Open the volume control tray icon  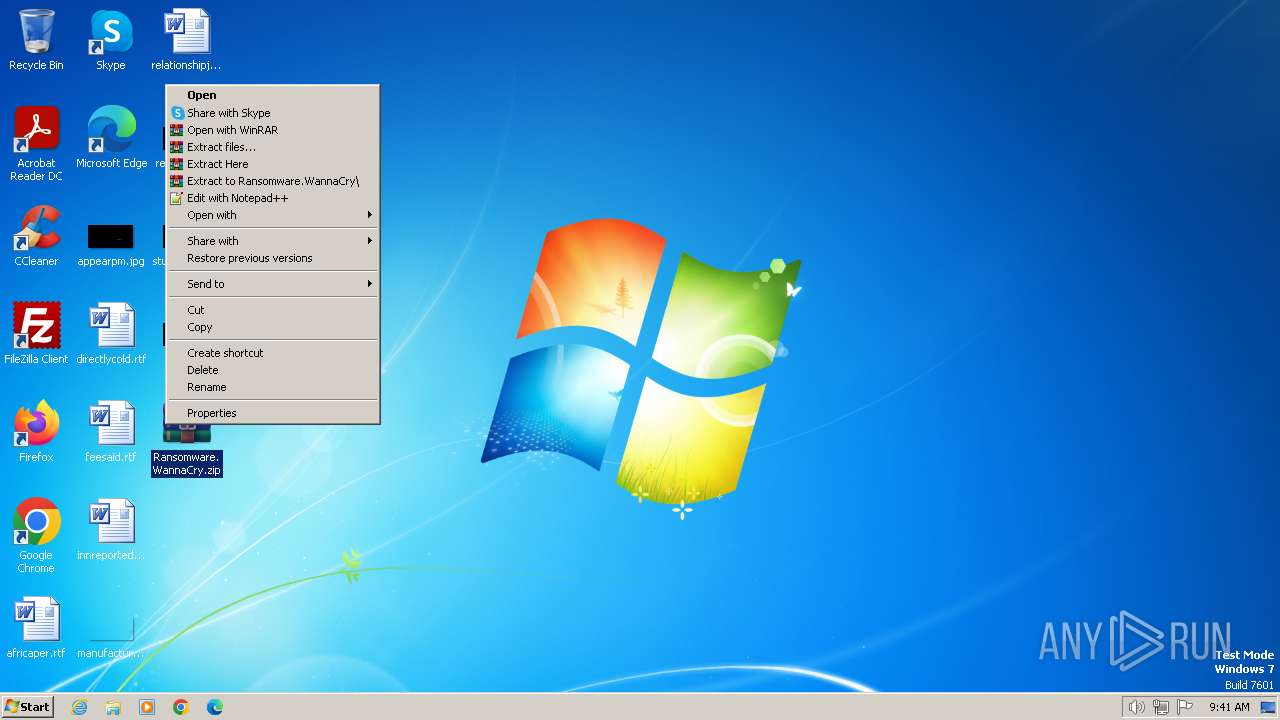[1137, 707]
